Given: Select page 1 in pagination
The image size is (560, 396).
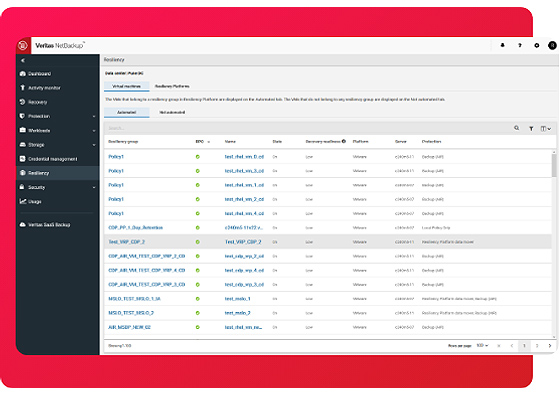Looking at the screenshot, I should (x=524, y=346).
